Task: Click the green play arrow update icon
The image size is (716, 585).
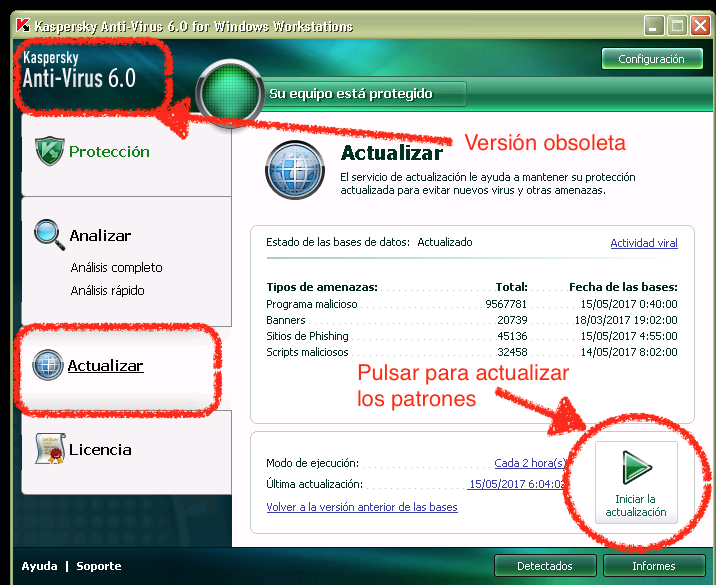Action: 637,467
